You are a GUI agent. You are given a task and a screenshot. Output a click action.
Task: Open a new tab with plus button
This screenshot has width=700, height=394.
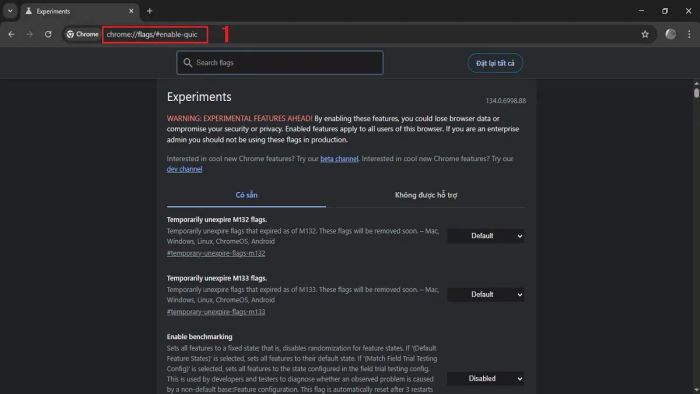pos(150,11)
